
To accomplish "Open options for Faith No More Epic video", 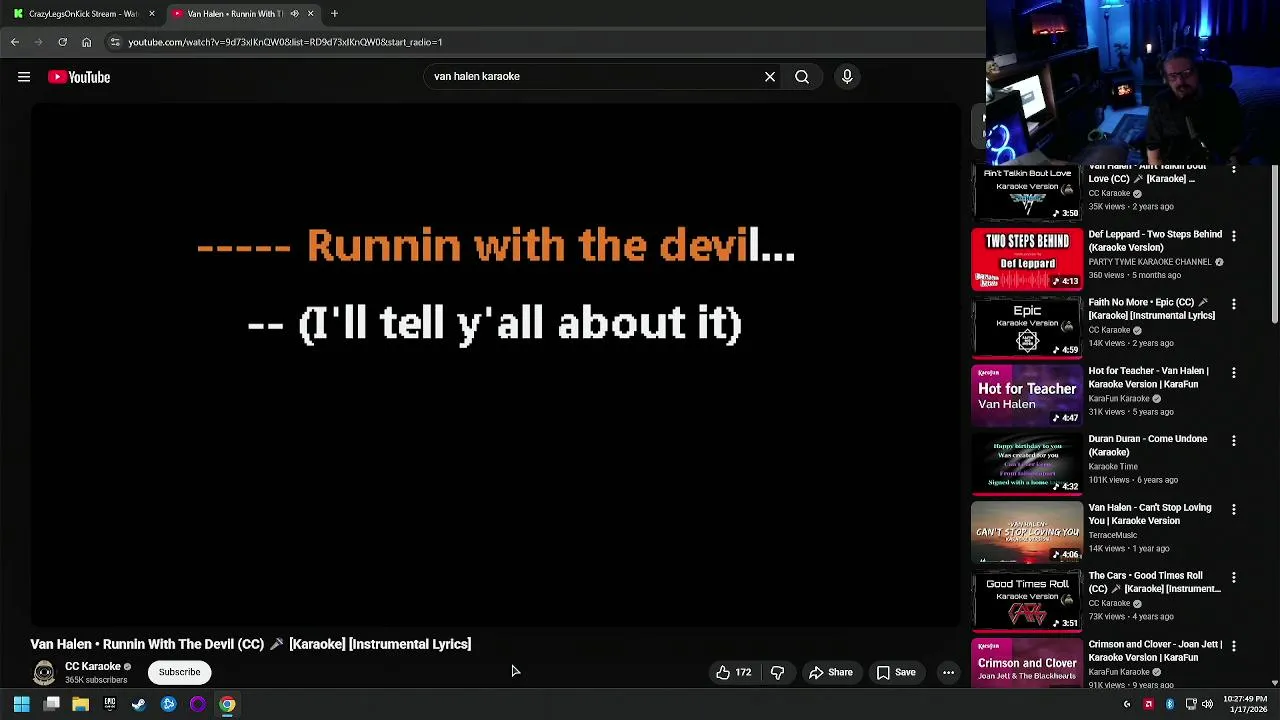I will 1233,304.
